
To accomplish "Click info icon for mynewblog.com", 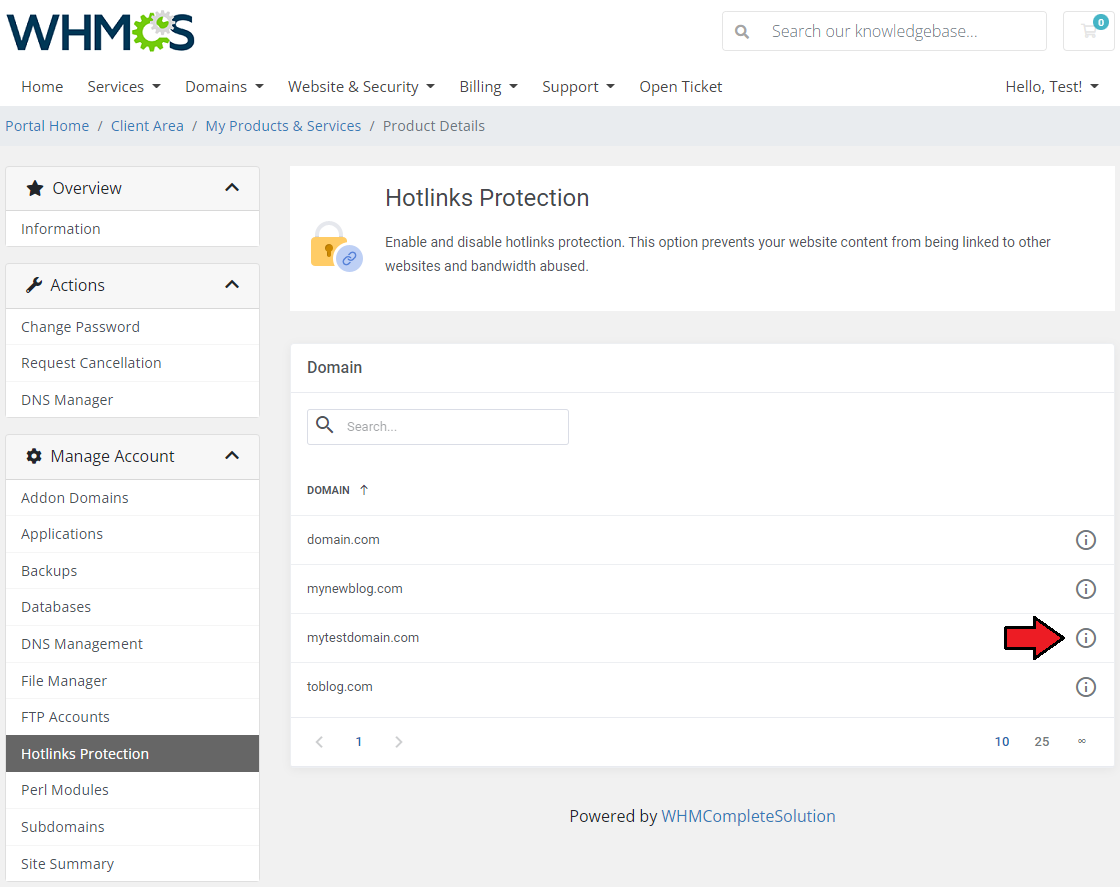I will click(1086, 588).
